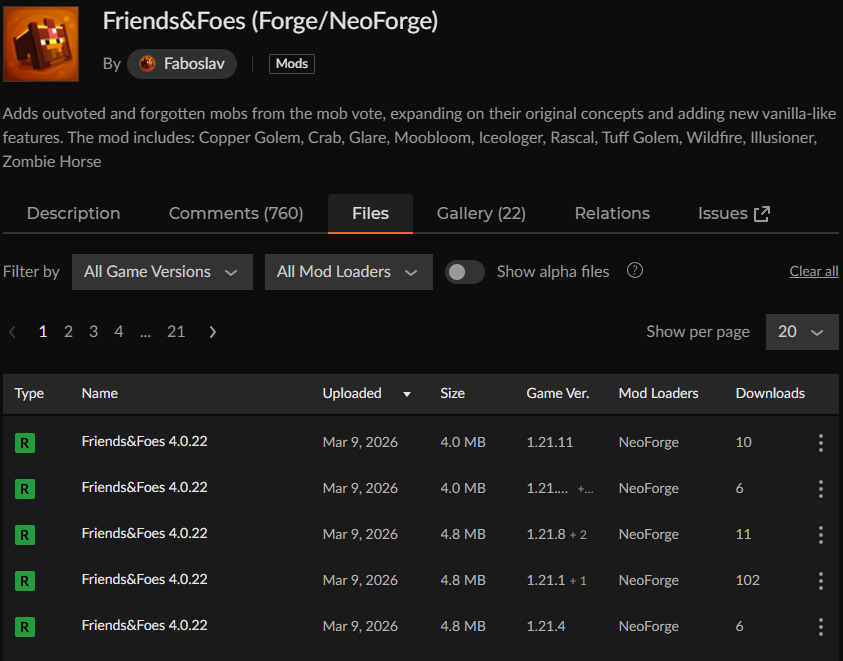Go to previous page using left arrow
This screenshot has width=843, height=661.
click(x=13, y=332)
